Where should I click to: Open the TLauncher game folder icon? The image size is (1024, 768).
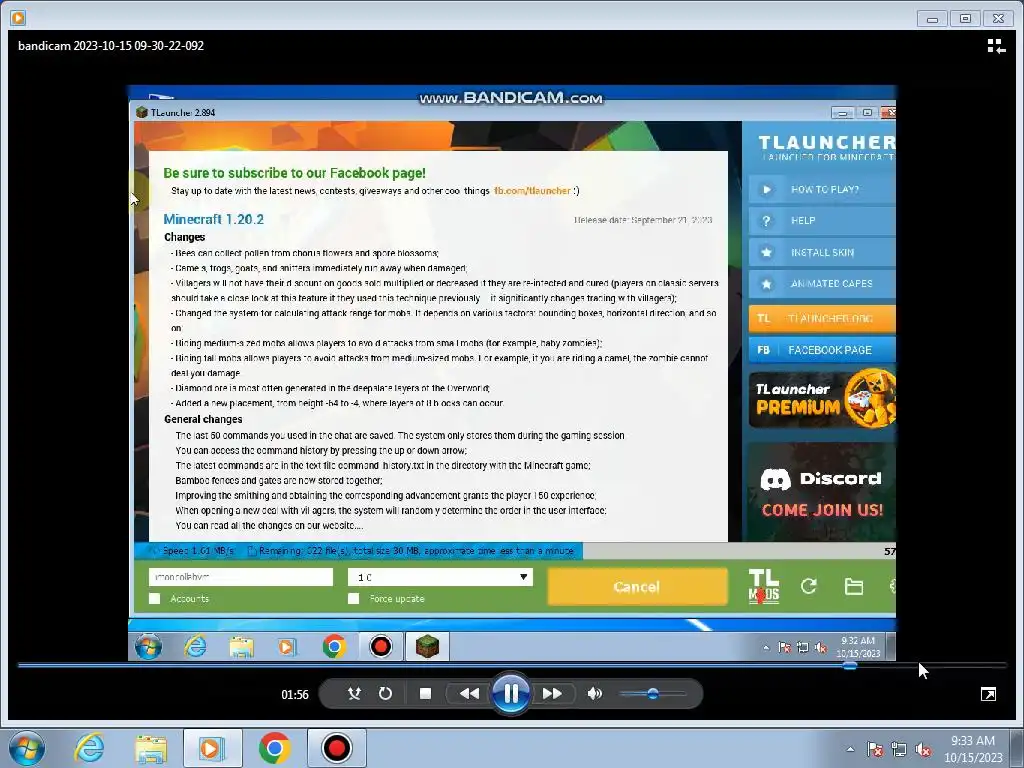pos(854,586)
